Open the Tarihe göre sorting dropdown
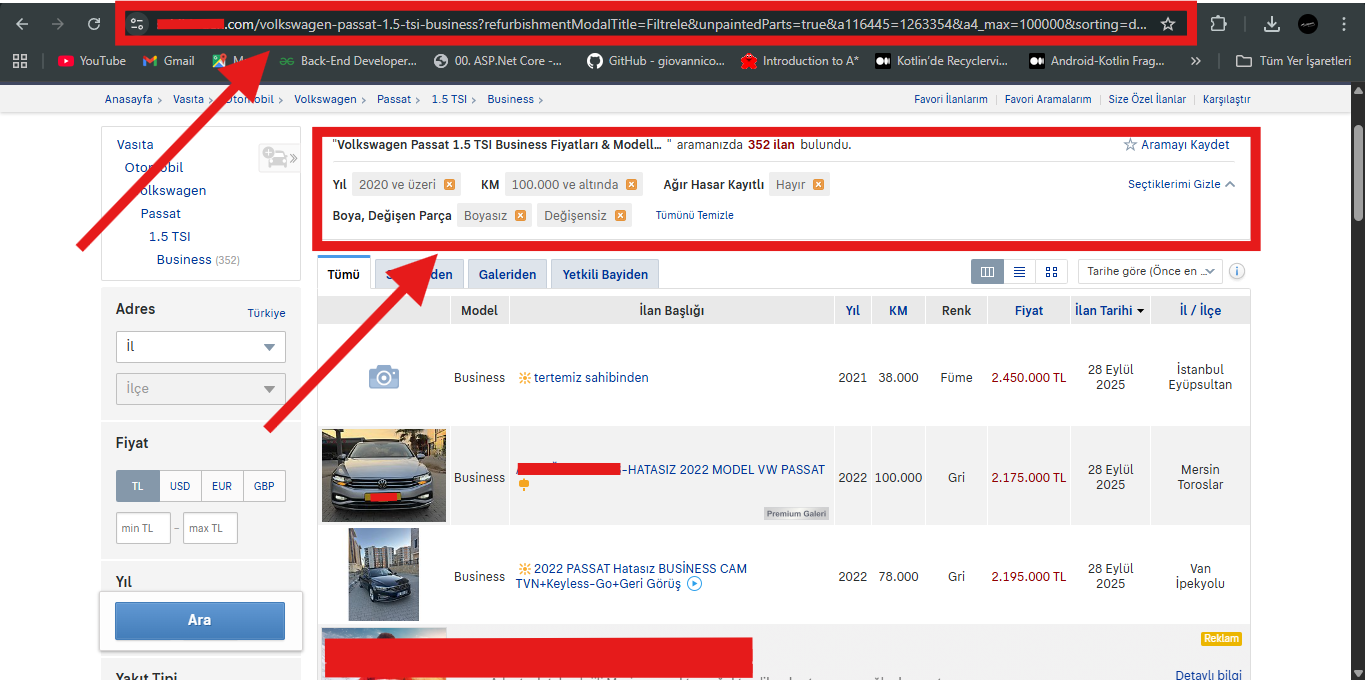Image resolution: width=1365 pixels, height=680 pixels. click(x=1149, y=271)
